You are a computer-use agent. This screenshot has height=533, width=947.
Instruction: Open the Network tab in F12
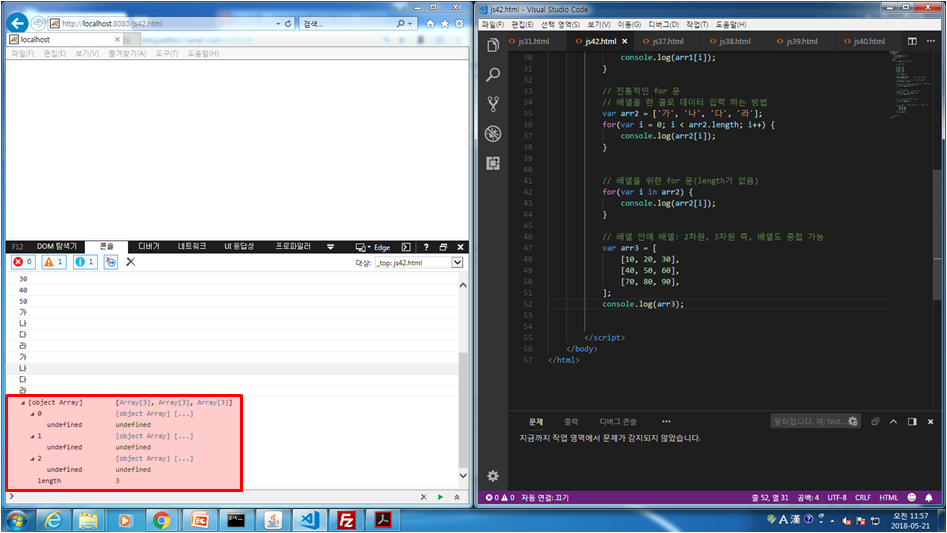coord(192,246)
